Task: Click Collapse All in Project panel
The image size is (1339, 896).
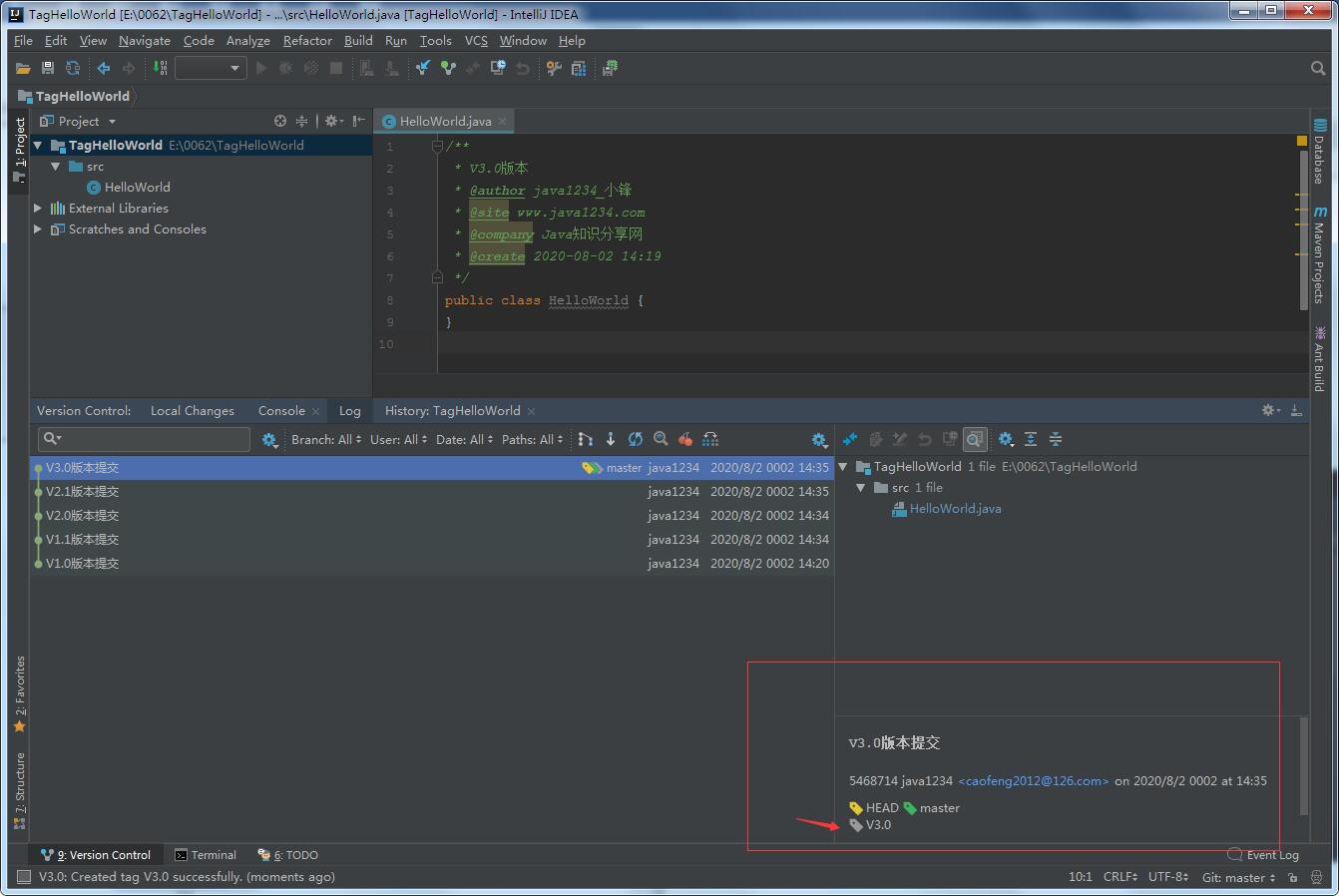Action: point(301,121)
